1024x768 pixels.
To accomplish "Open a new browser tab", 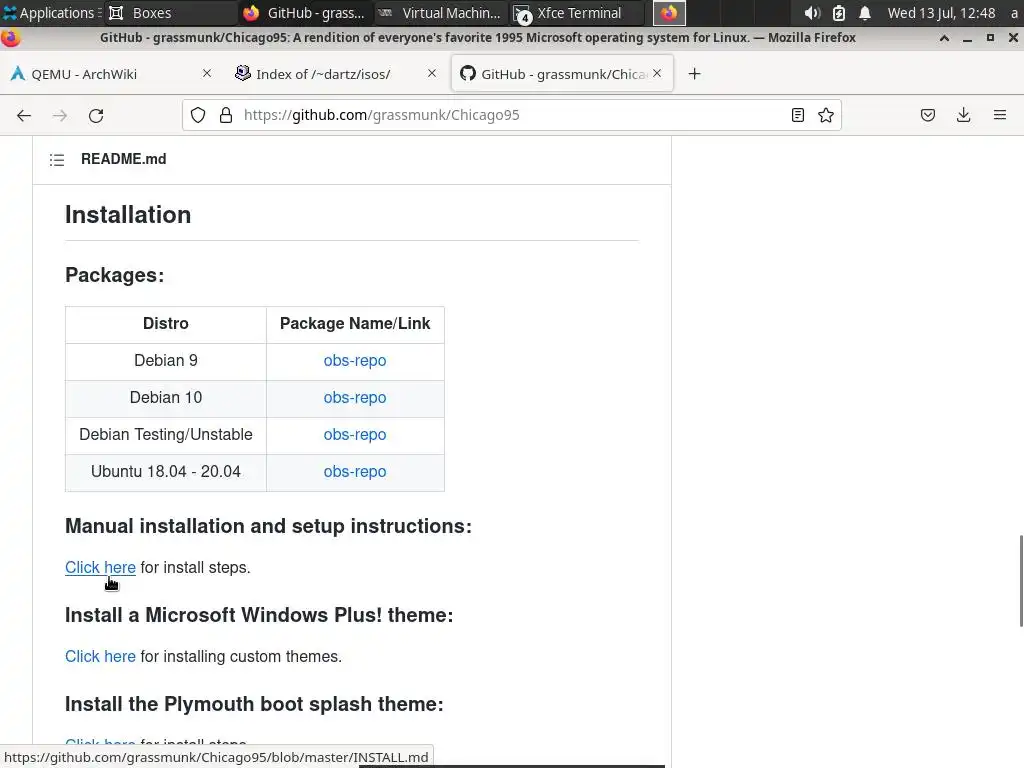I will tap(694, 74).
